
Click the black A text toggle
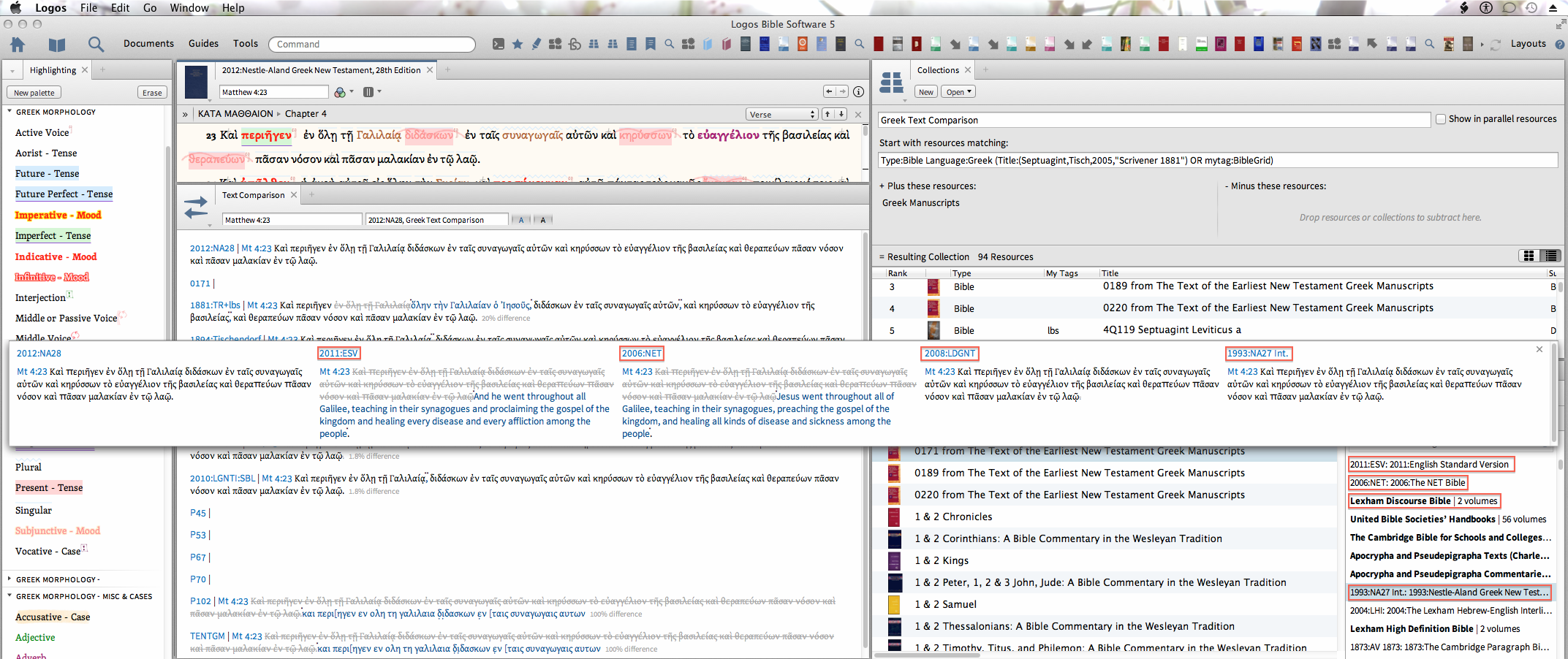click(x=543, y=219)
